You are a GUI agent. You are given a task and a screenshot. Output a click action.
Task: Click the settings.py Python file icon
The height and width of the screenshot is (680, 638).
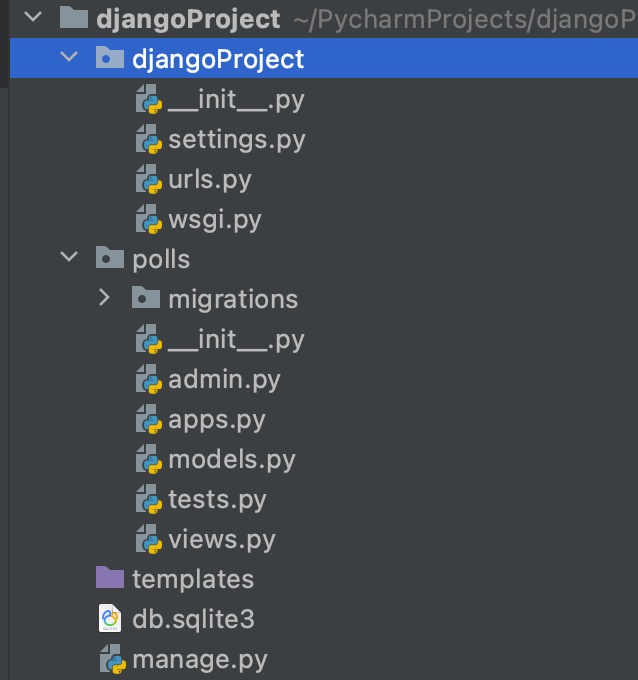pos(149,139)
